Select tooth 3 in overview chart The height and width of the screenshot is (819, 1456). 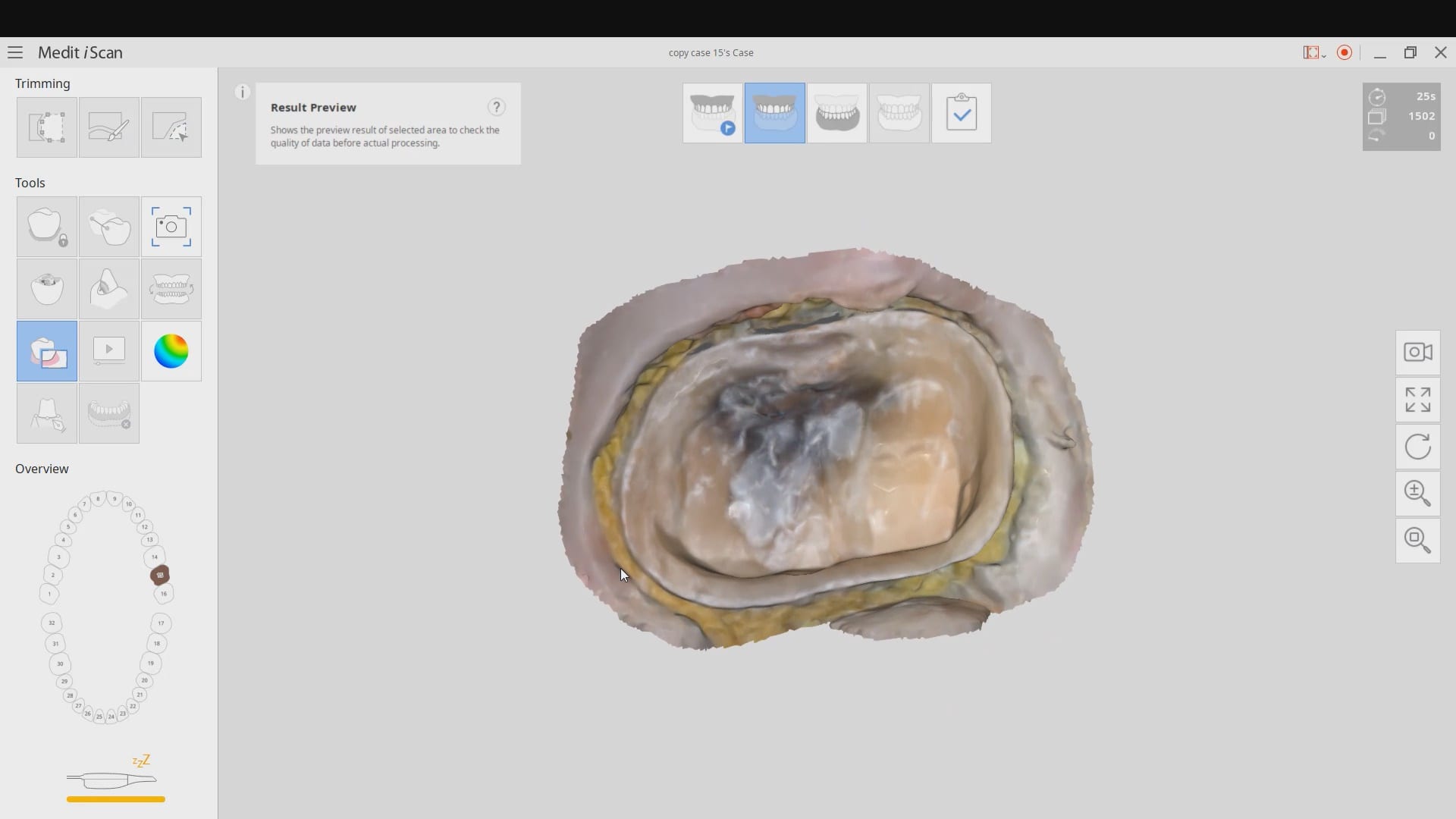pos(58,557)
